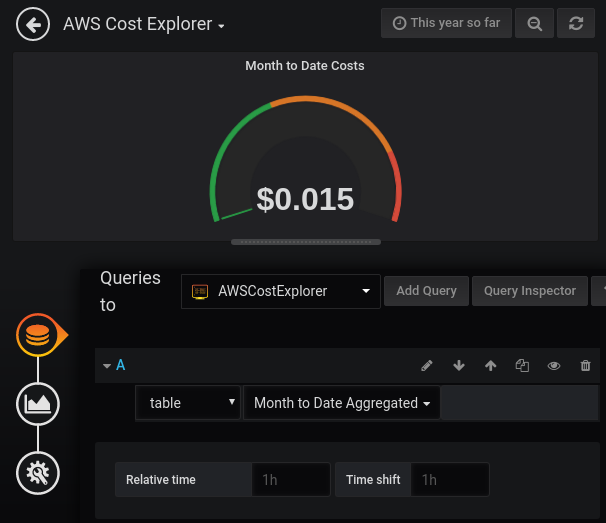
Task: Open the 'table' format dropdown
Action: pos(188,403)
